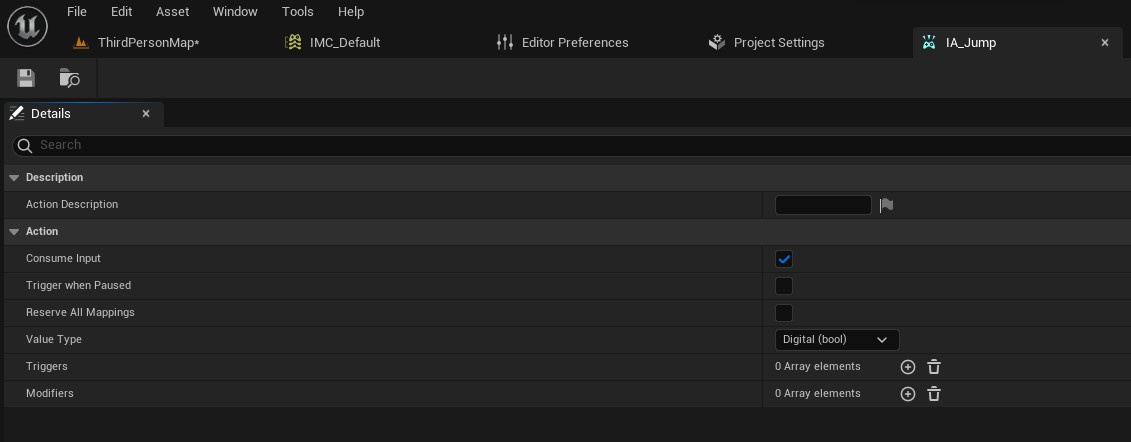Remove all Triggers array elements with trash icon
The width and height of the screenshot is (1131, 442).
tap(934, 367)
